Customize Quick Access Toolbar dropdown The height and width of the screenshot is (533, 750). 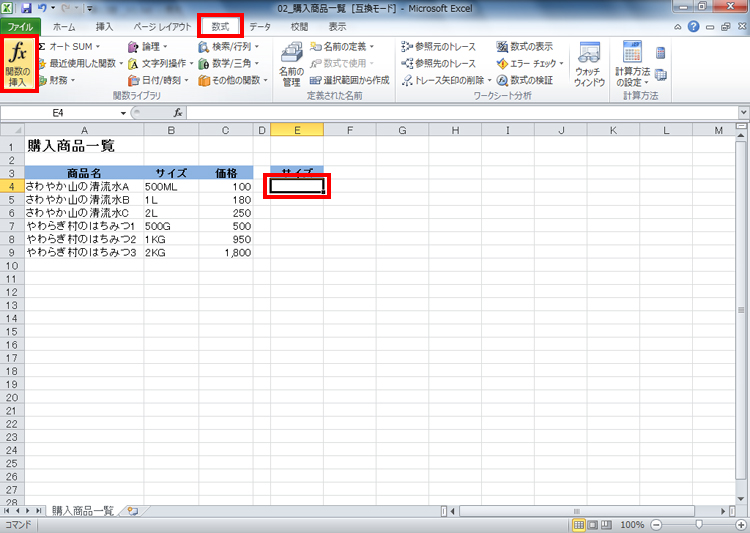(x=90, y=9)
